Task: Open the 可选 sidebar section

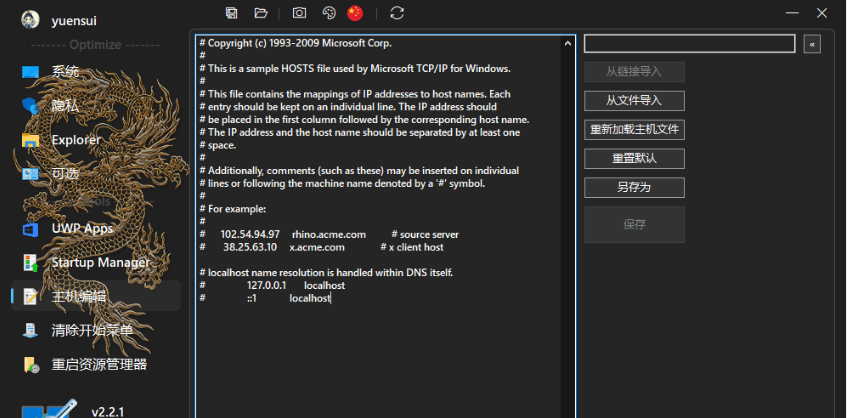Action: (65, 173)
